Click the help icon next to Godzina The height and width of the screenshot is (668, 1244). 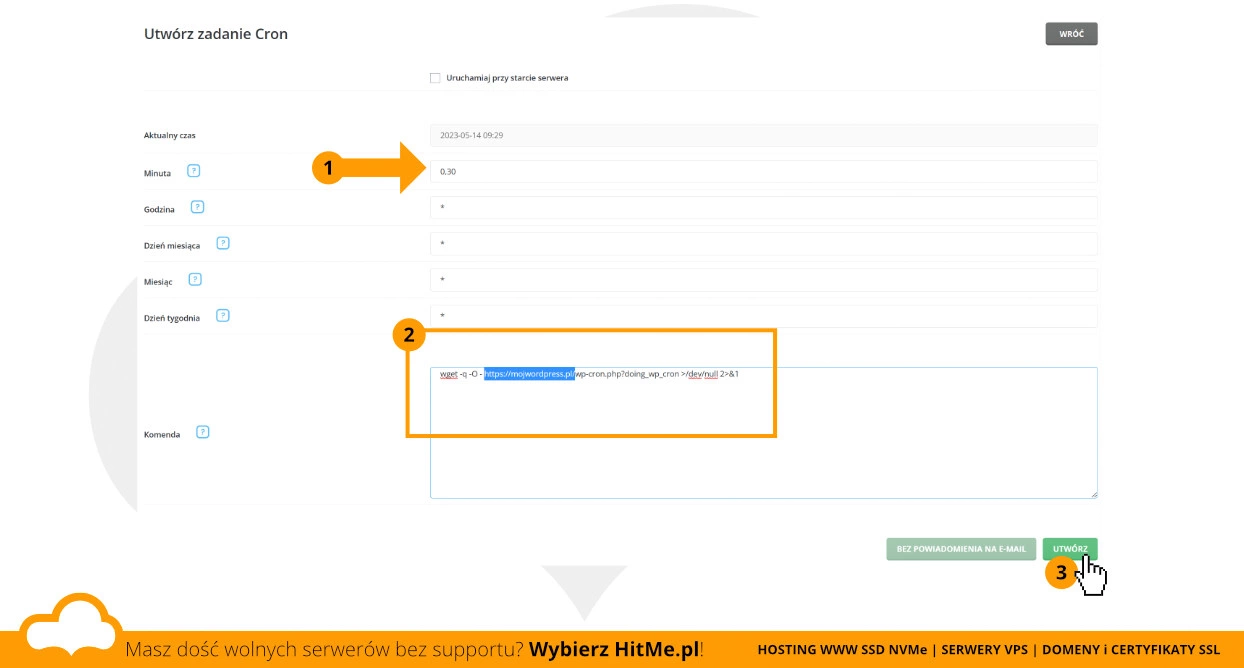(x=197, y=207)
